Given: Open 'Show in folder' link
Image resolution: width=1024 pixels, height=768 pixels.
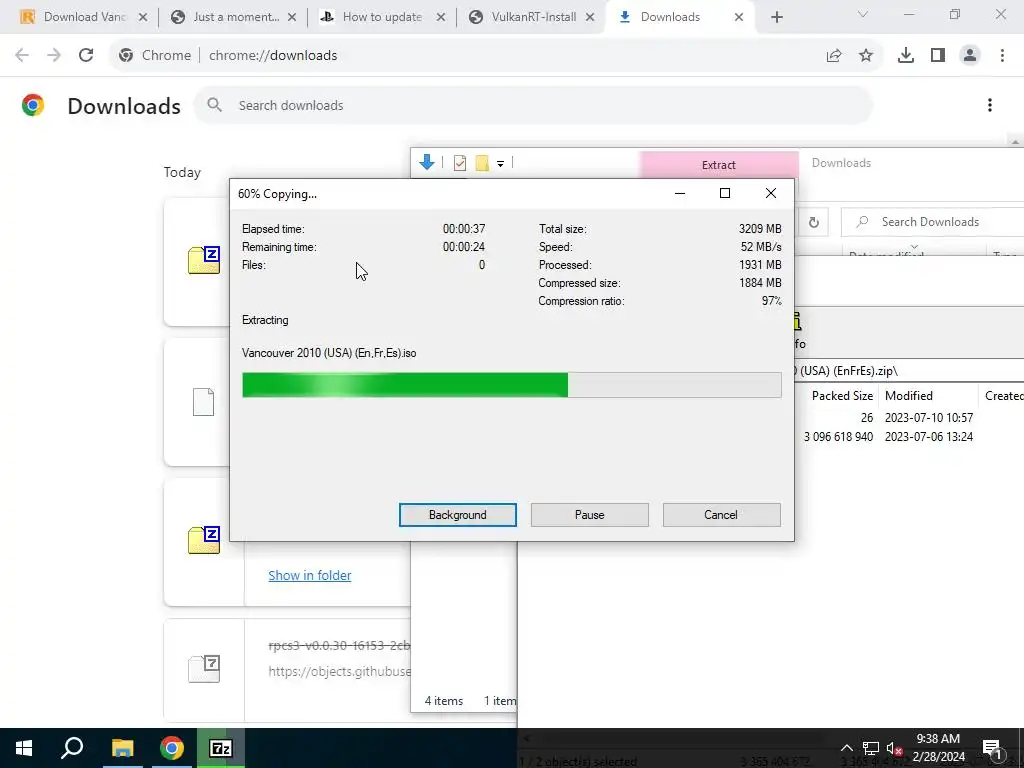Looking at the screenshot, I should click(310, 575).
